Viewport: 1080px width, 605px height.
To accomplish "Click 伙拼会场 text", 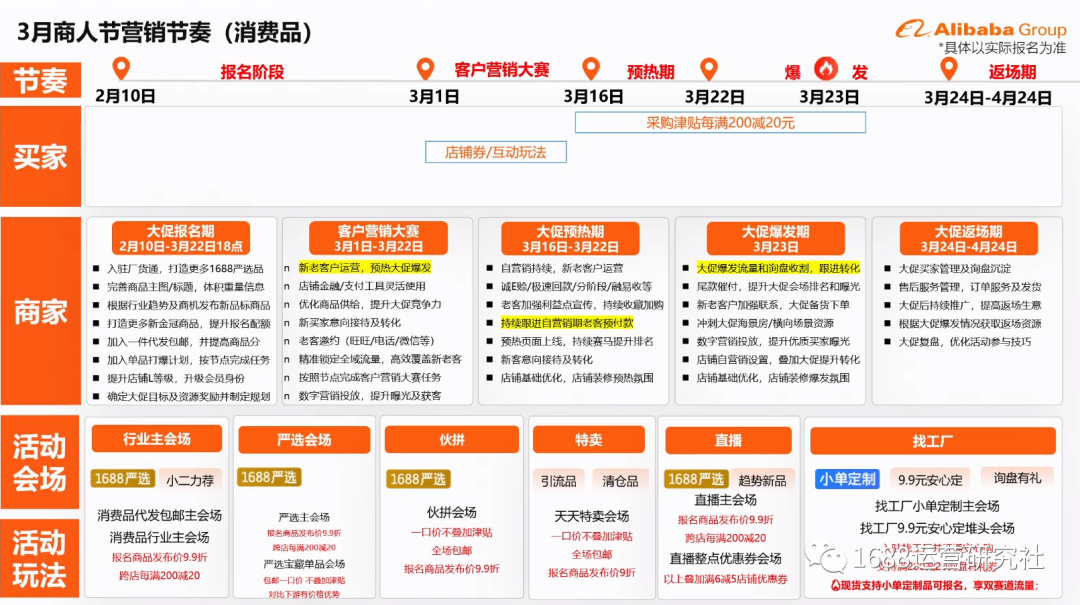I will pyautogui.click(x=451, y=512).
